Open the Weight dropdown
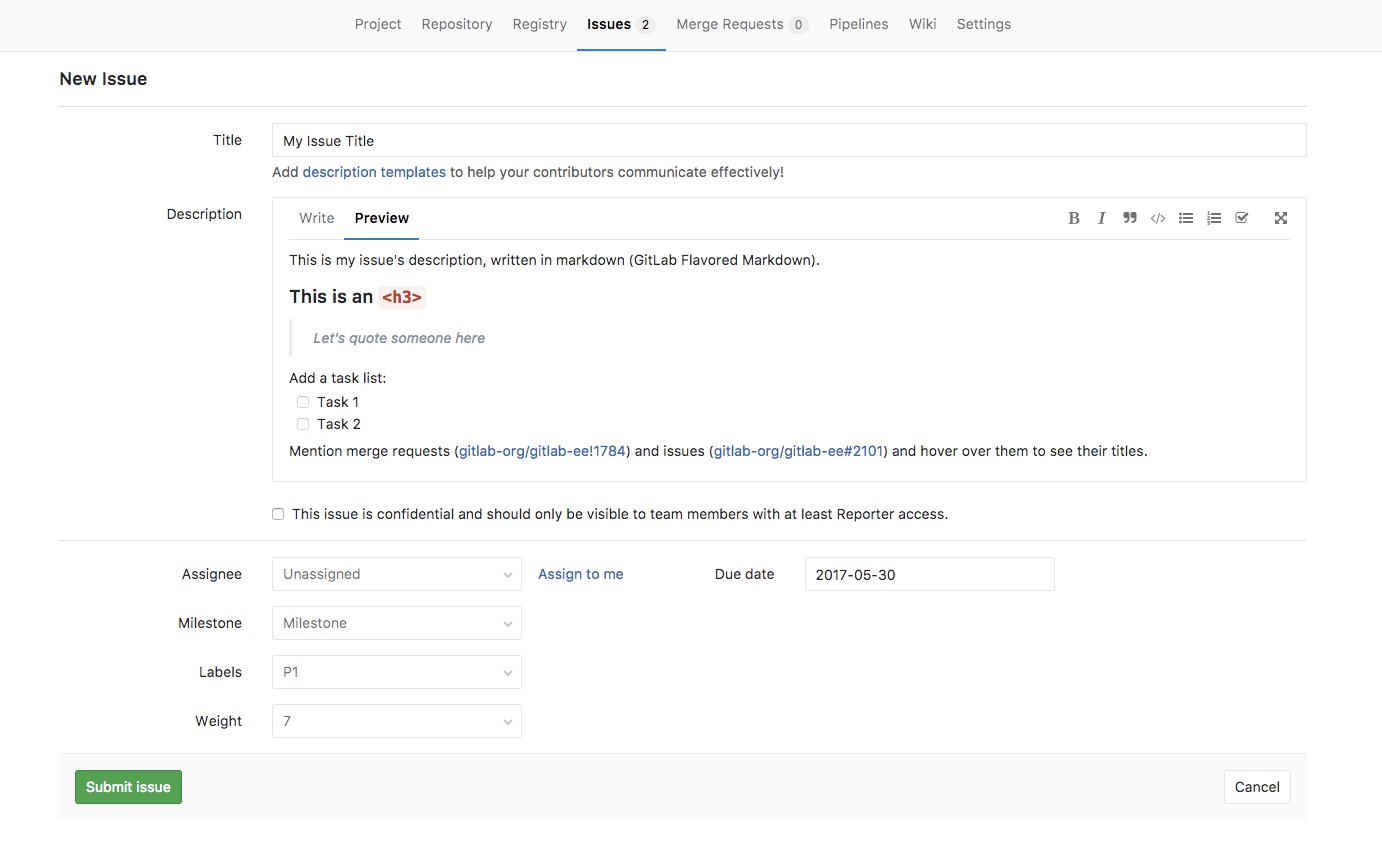The width and height of the screenshot is (1382, 855). pyautogui.click(x=396, y=721)
